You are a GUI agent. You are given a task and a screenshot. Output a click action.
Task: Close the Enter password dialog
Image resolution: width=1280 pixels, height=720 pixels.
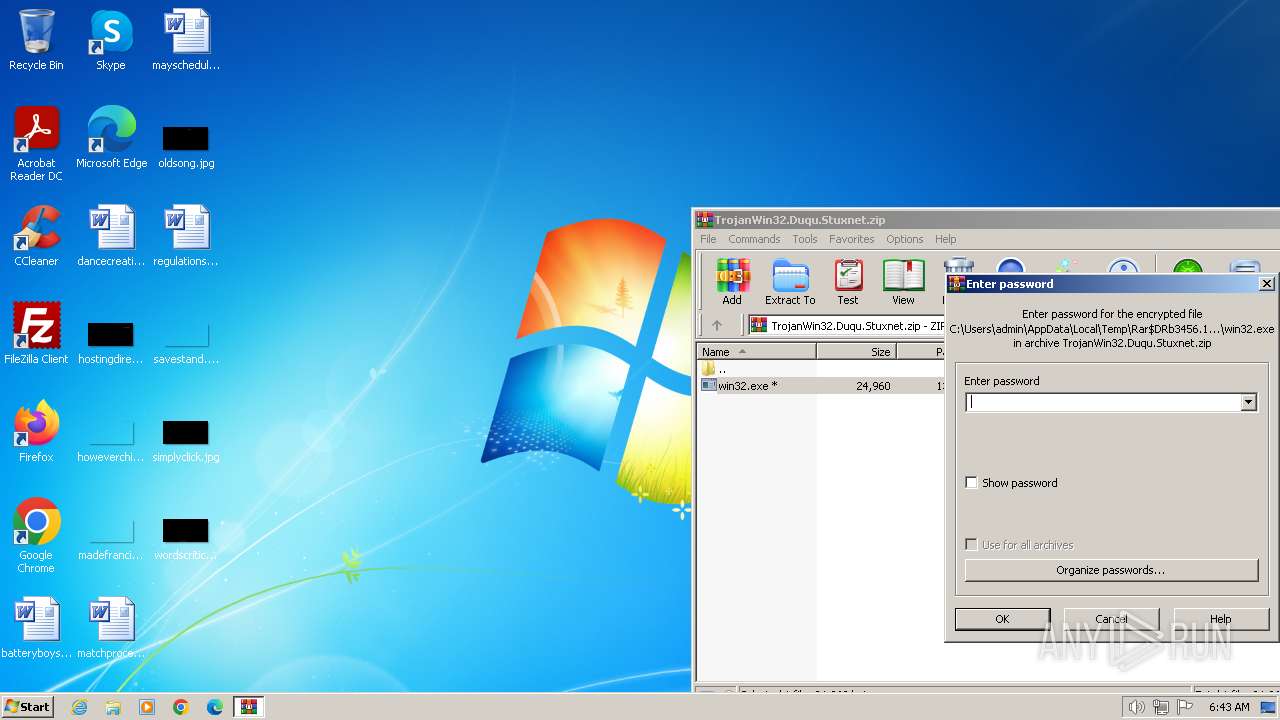1267,284
